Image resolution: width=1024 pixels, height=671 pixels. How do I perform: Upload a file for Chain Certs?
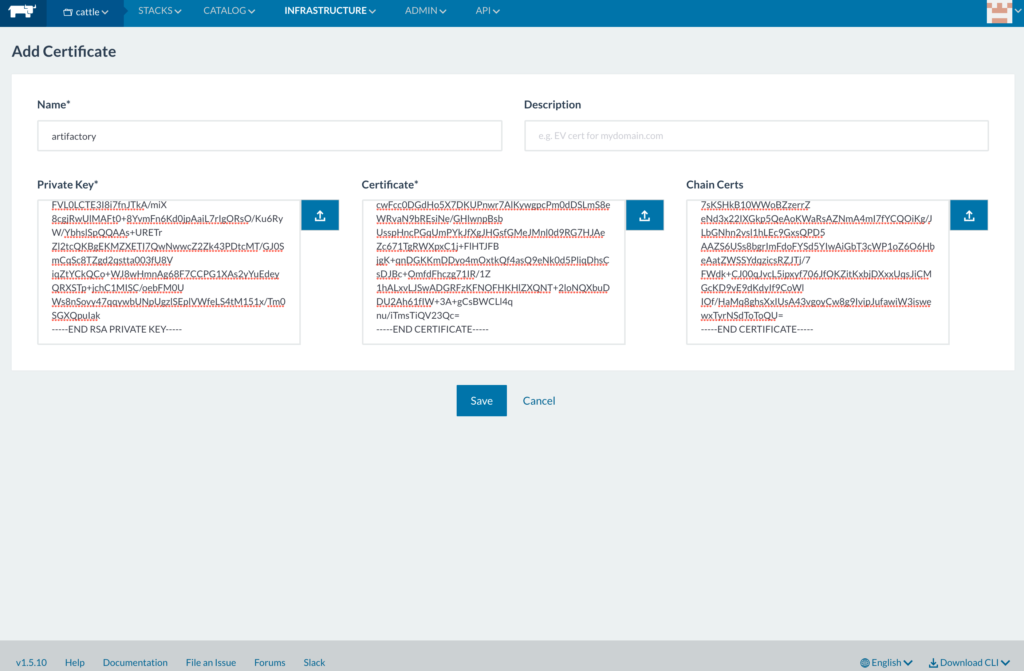[968, 215]
